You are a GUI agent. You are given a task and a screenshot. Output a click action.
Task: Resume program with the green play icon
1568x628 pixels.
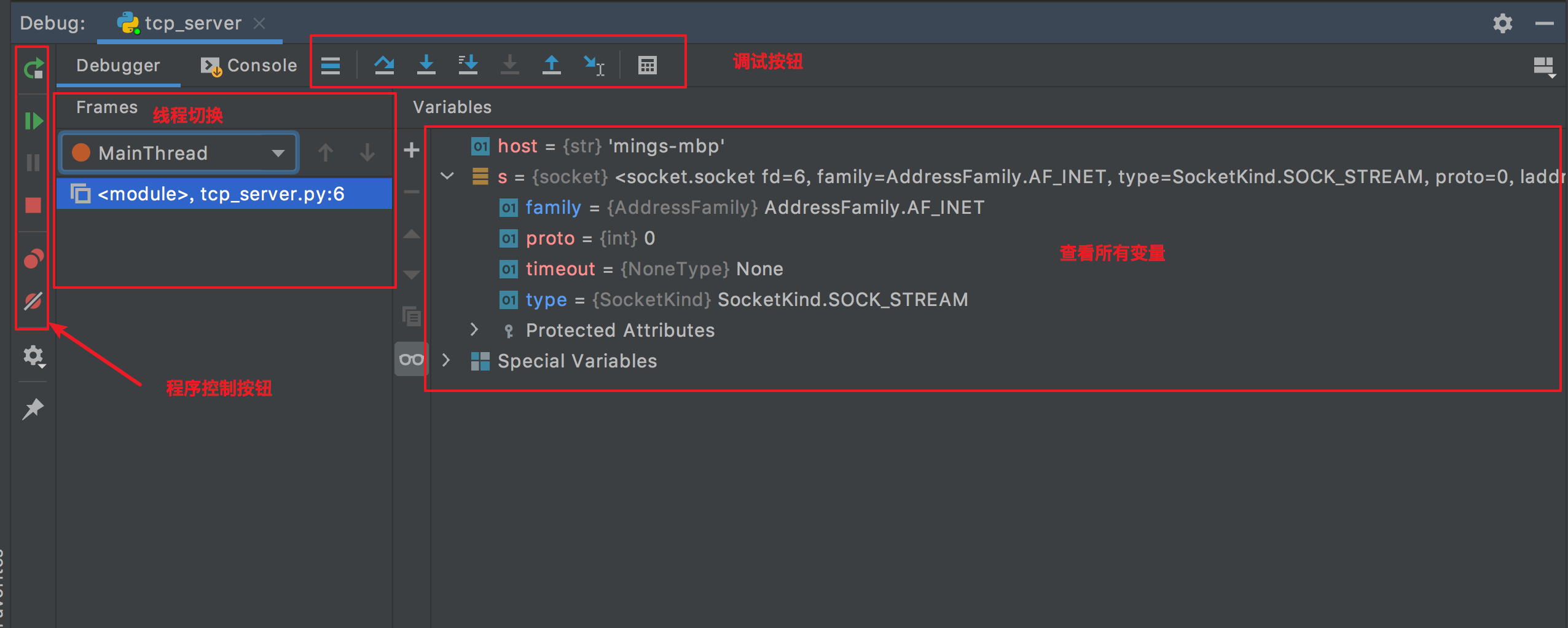point(33,121)
